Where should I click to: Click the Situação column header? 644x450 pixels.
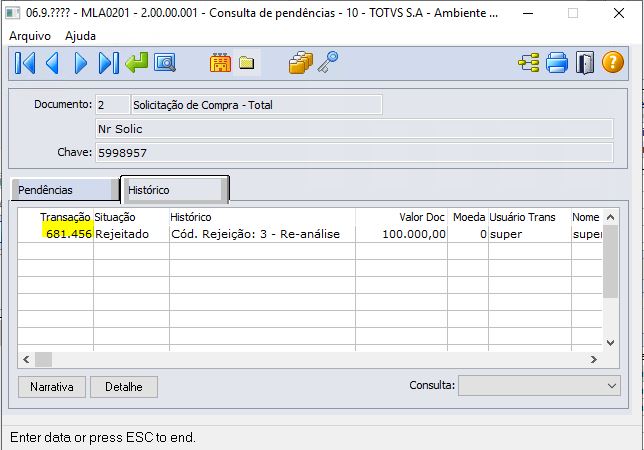coord(131,217)
